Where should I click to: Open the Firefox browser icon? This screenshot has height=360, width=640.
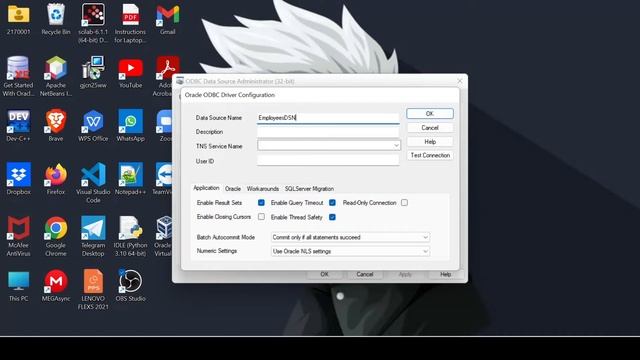pos(56,179)
